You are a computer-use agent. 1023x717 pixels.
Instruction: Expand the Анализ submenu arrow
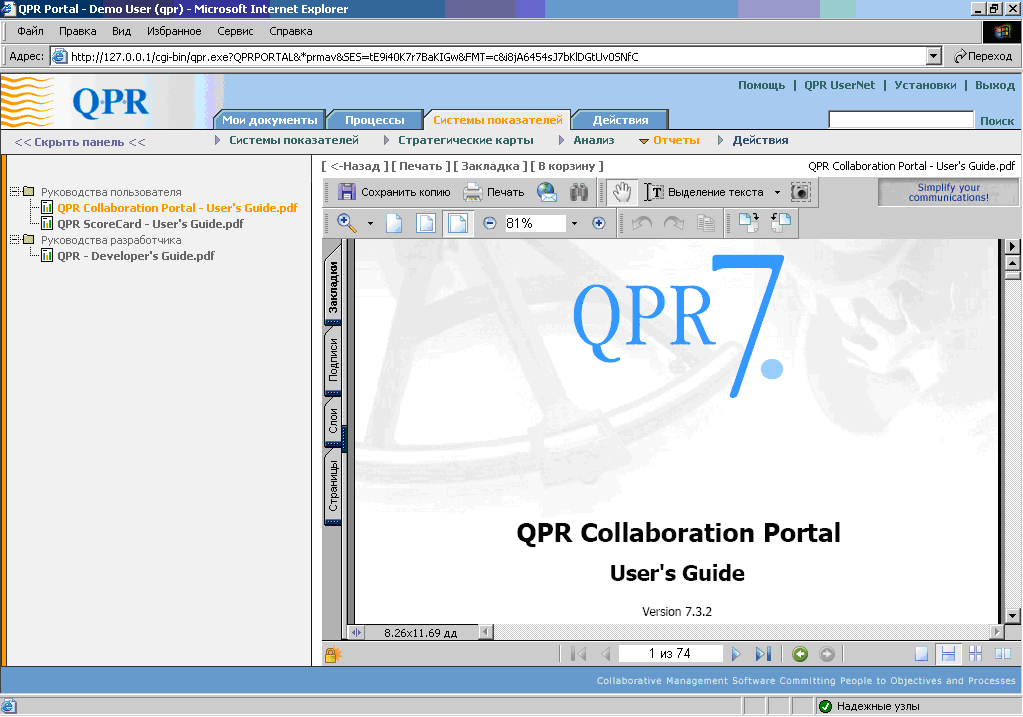click(x=562, y=140)
